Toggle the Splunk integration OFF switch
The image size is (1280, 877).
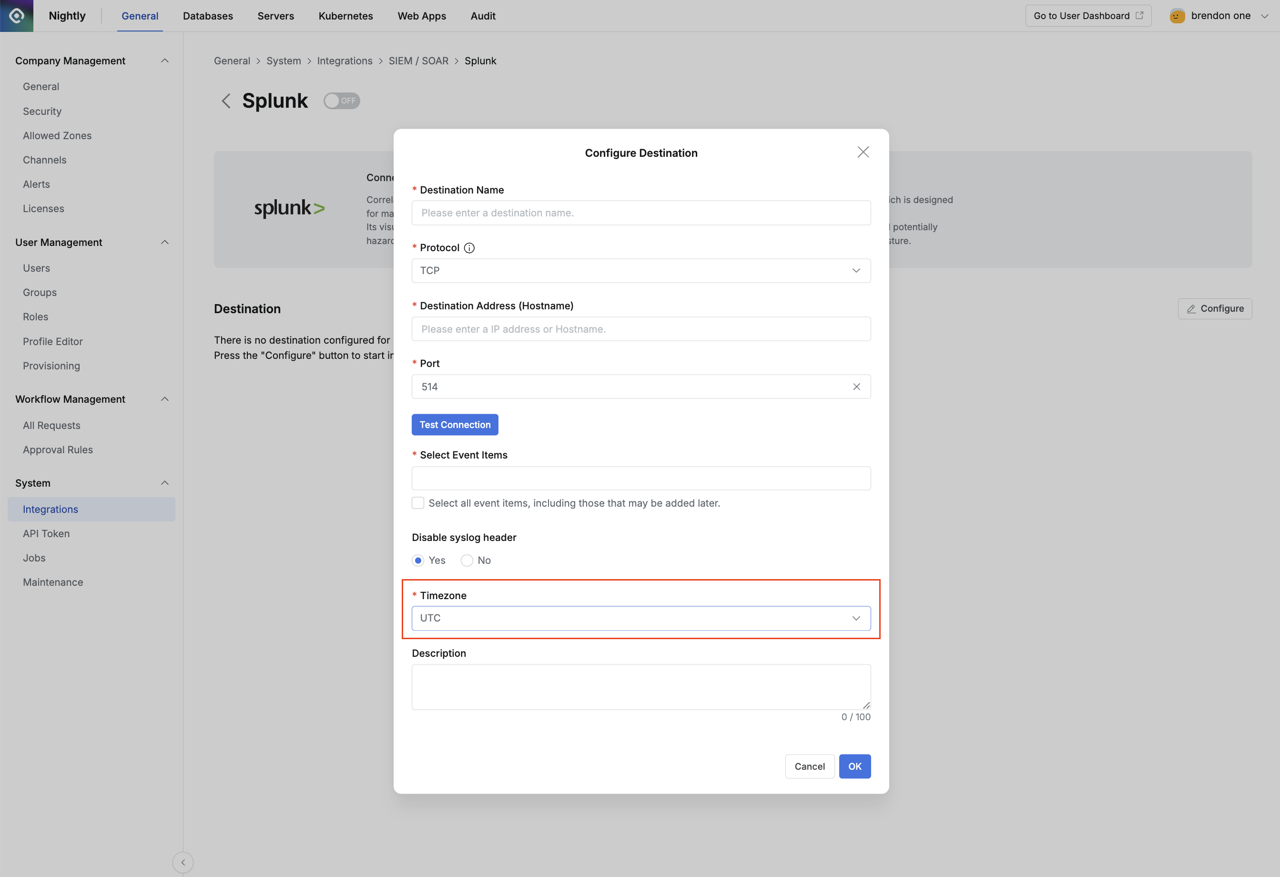point(341,101)
